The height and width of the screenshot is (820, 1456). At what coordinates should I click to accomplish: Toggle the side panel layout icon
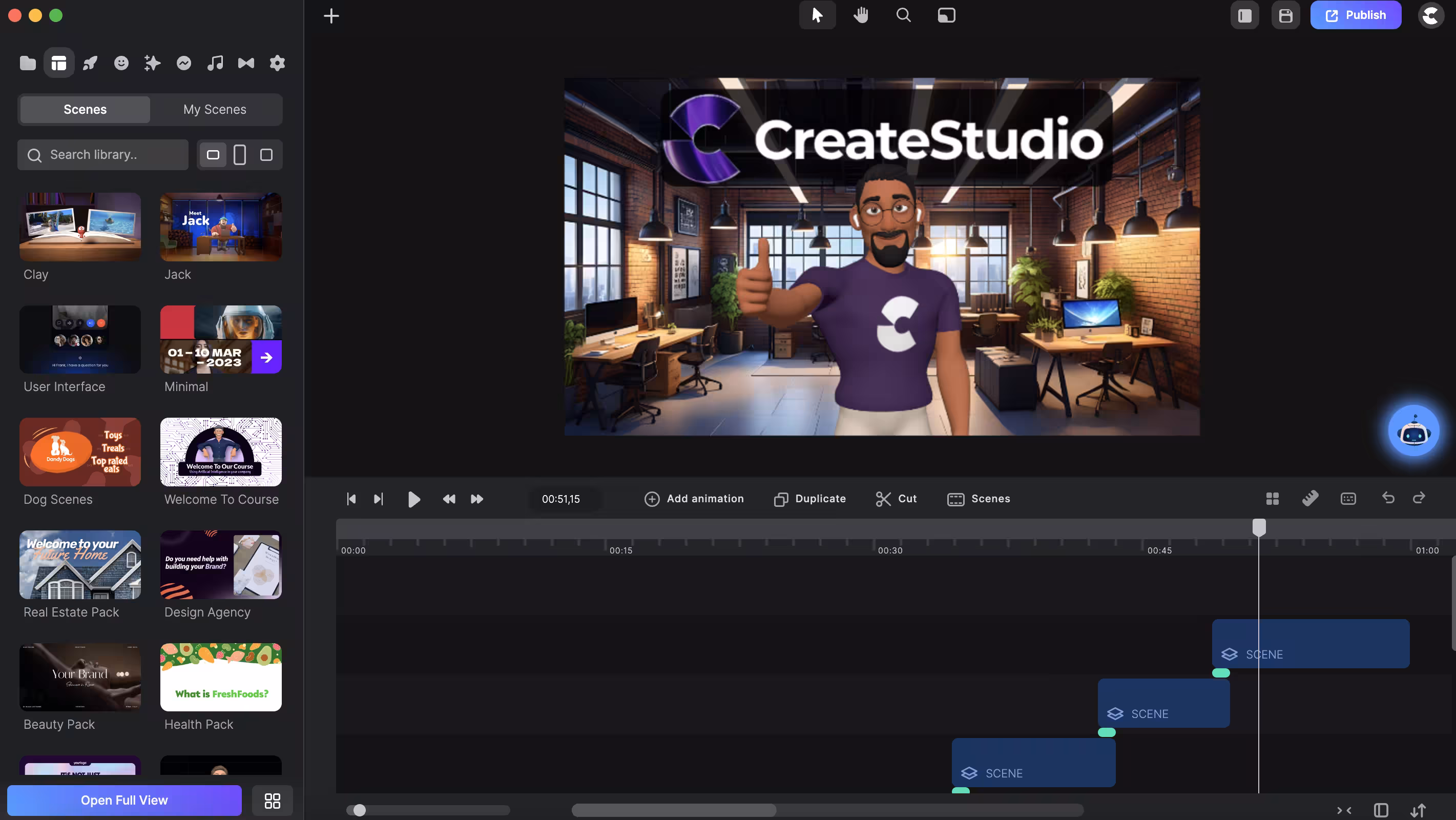(1244, 15)
